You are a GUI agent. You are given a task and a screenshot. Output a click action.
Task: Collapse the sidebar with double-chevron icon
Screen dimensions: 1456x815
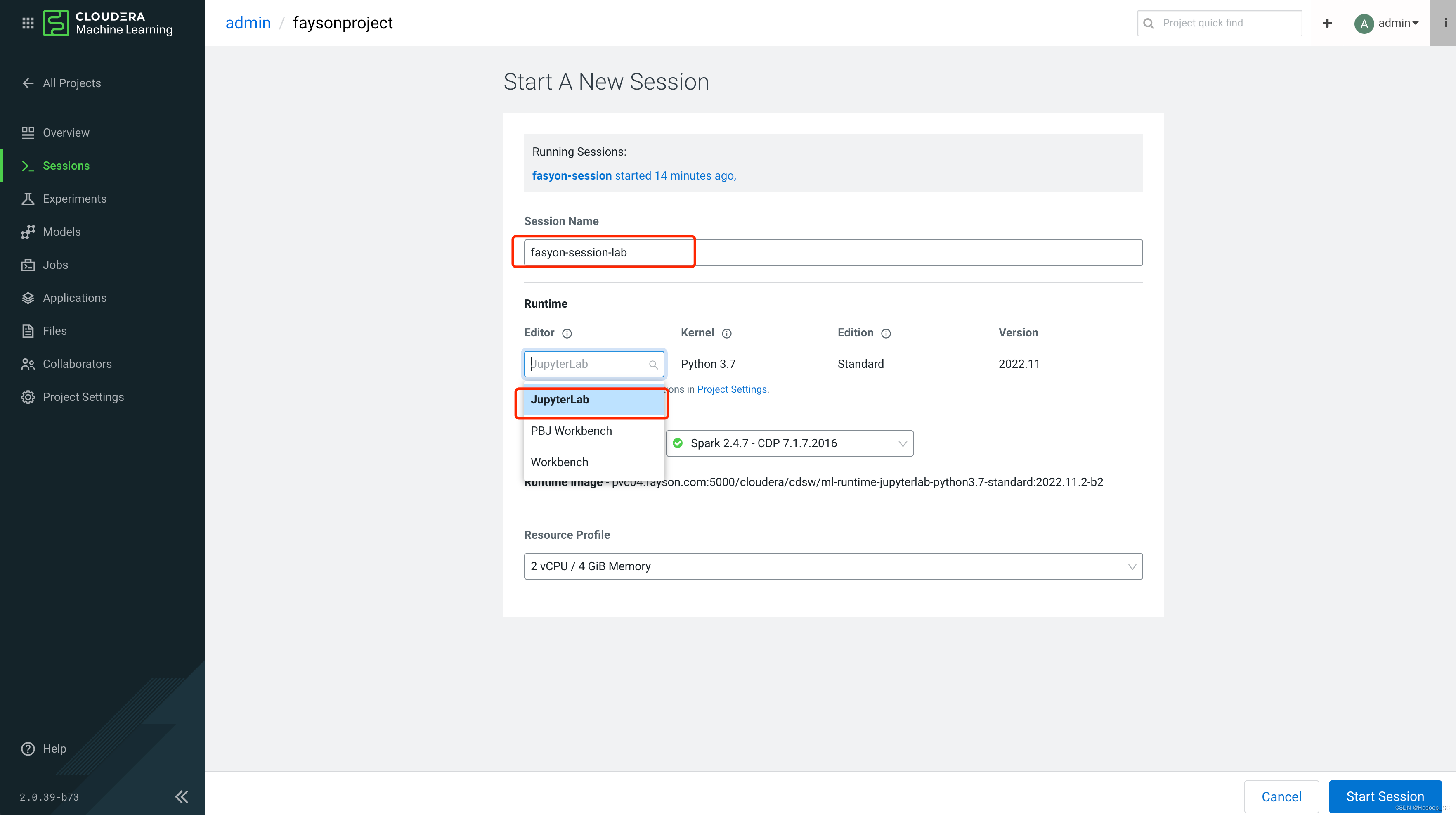[182, 796]
